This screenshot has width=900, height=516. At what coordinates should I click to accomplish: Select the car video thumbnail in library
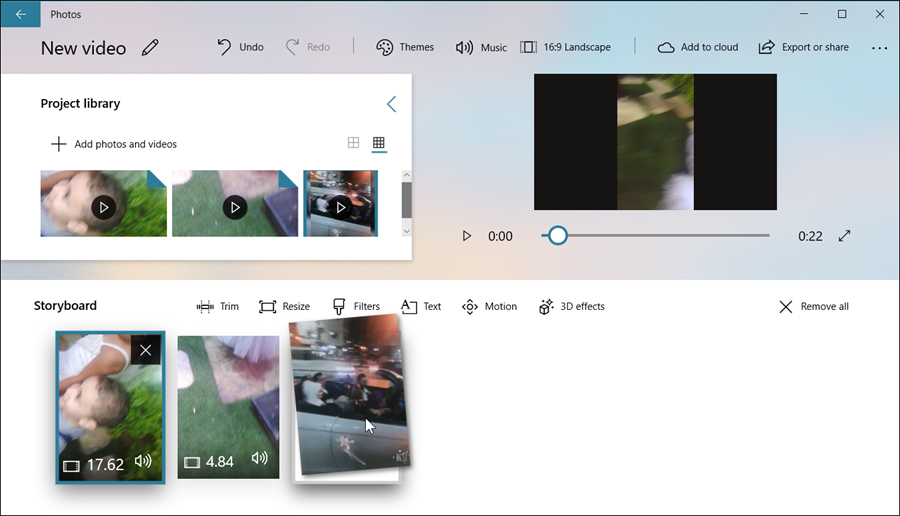click(340, 203)
